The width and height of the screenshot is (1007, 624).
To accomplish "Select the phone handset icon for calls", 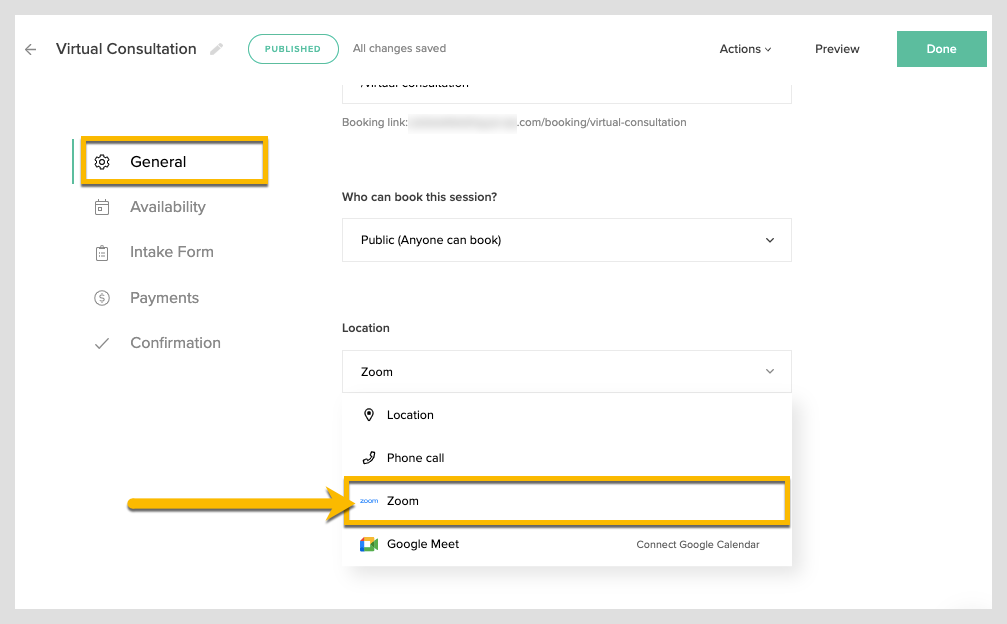I will coord(369,457).
